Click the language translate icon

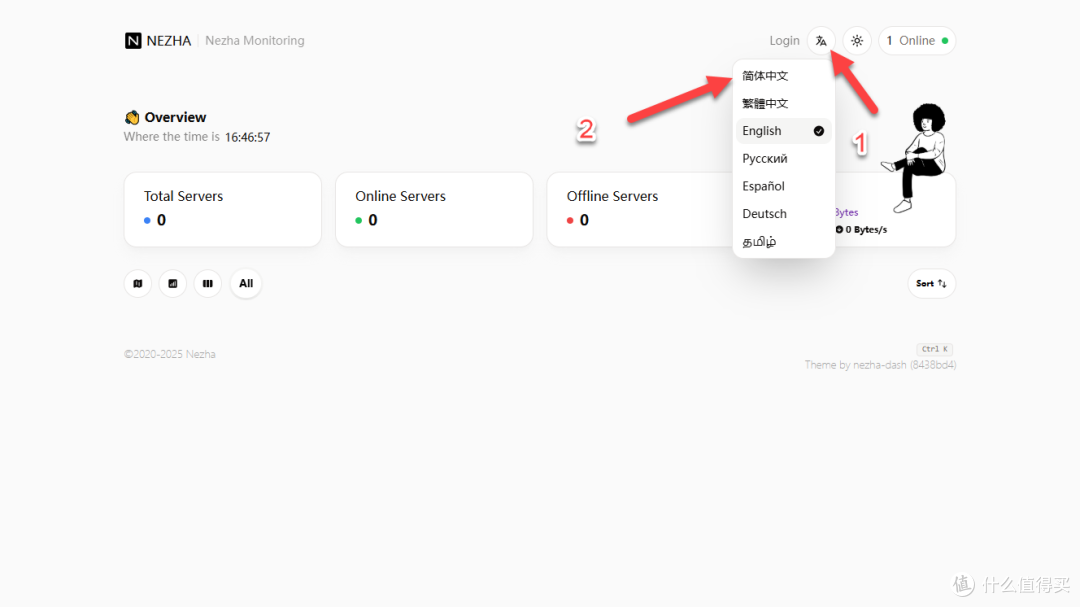(x=821, y=41)
